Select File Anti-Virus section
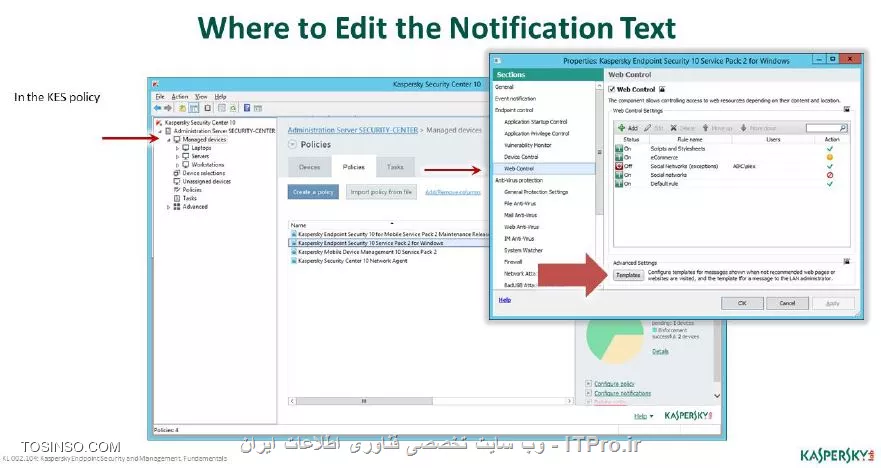 [520, 203]
